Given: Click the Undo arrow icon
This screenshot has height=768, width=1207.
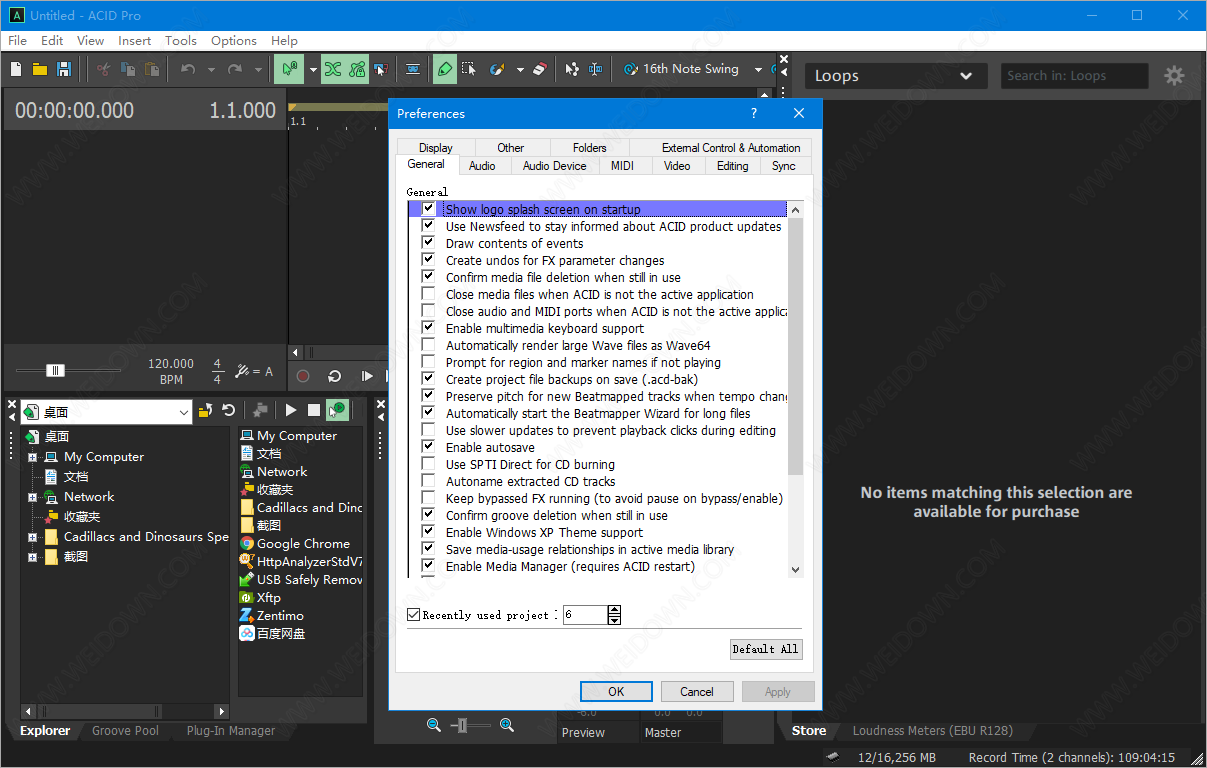Looking at the screenshot, I should (188, 69).
